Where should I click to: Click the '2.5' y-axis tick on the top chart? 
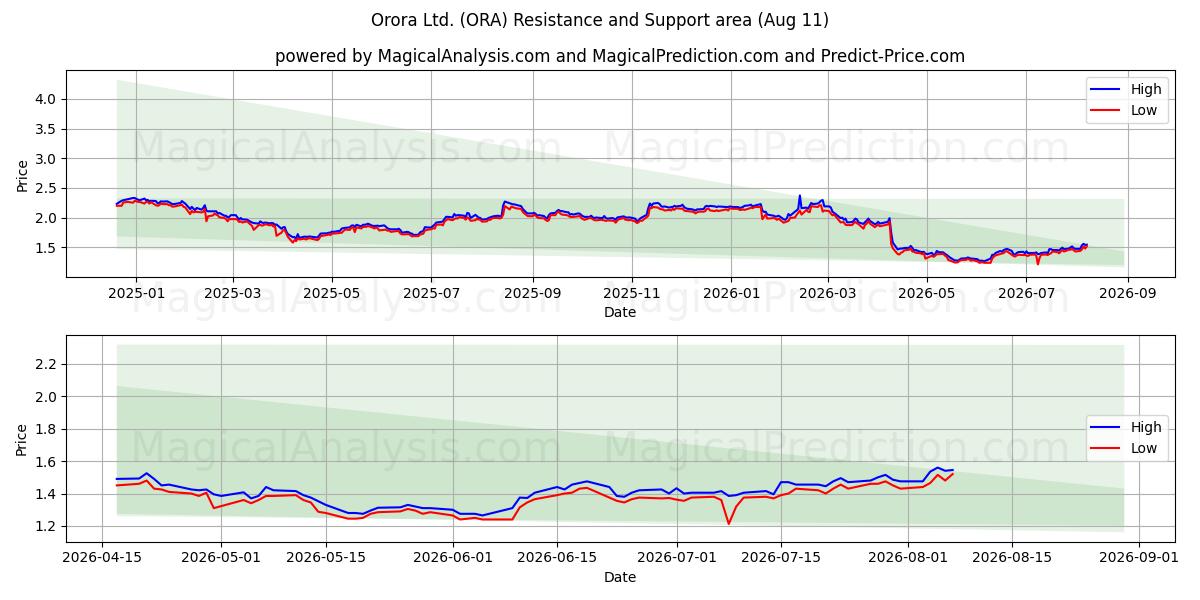click(48, 188)
